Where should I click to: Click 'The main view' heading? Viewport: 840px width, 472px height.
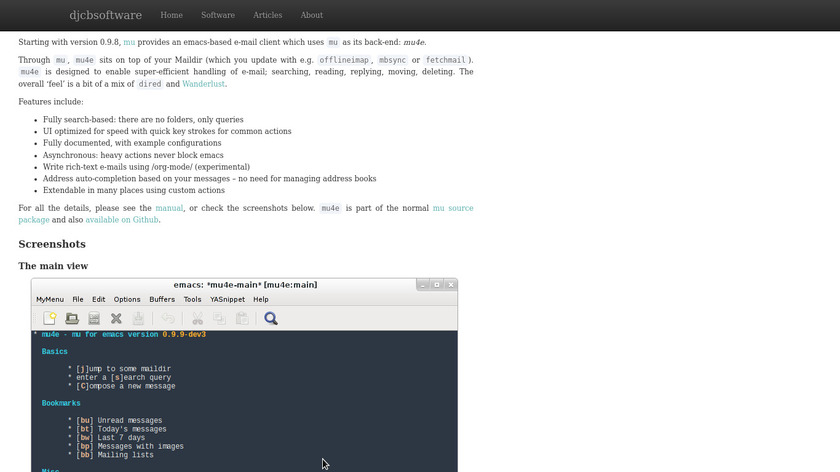[53, 266]
